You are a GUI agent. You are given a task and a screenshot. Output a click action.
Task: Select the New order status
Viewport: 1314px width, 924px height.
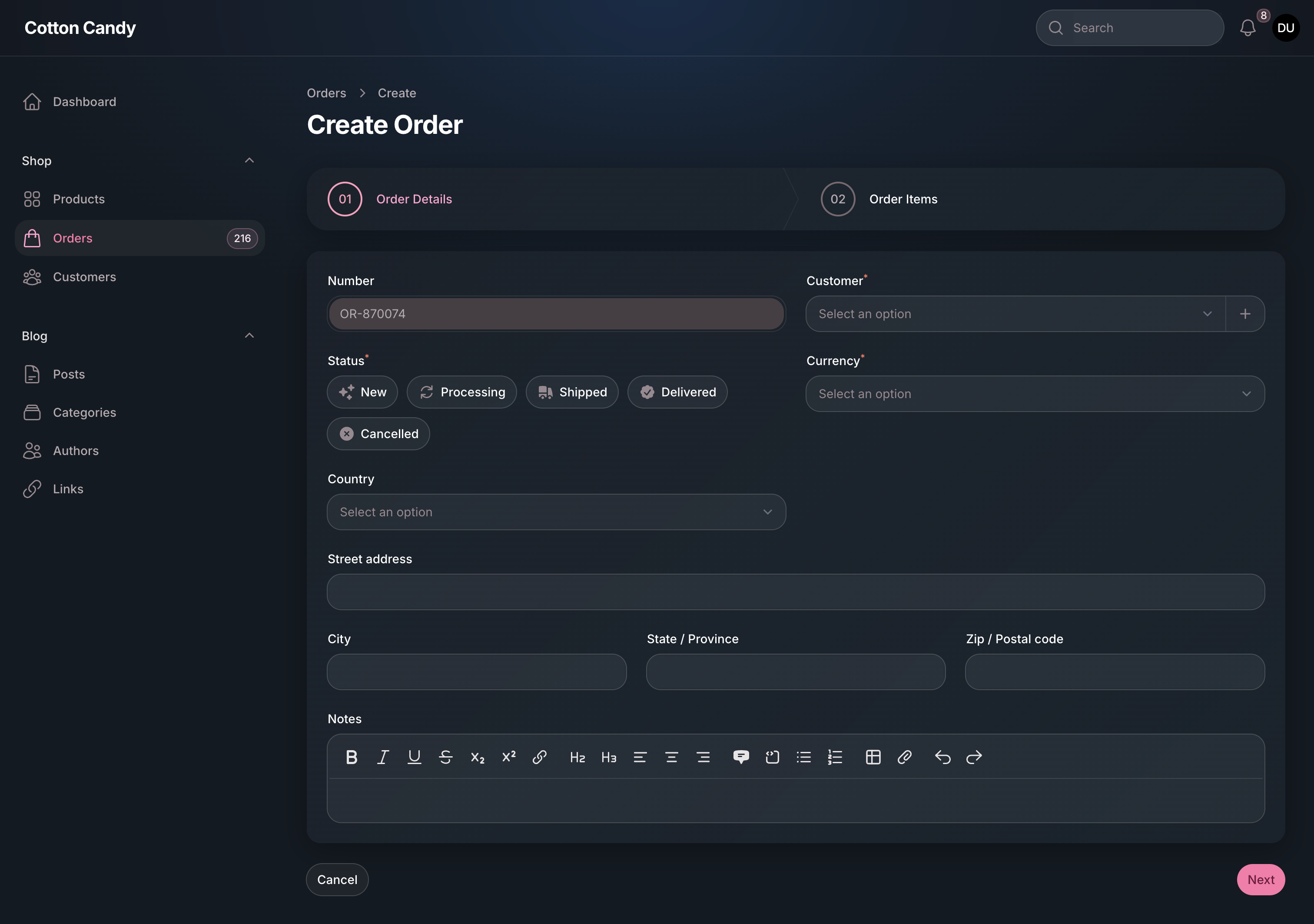click(362, 392)
